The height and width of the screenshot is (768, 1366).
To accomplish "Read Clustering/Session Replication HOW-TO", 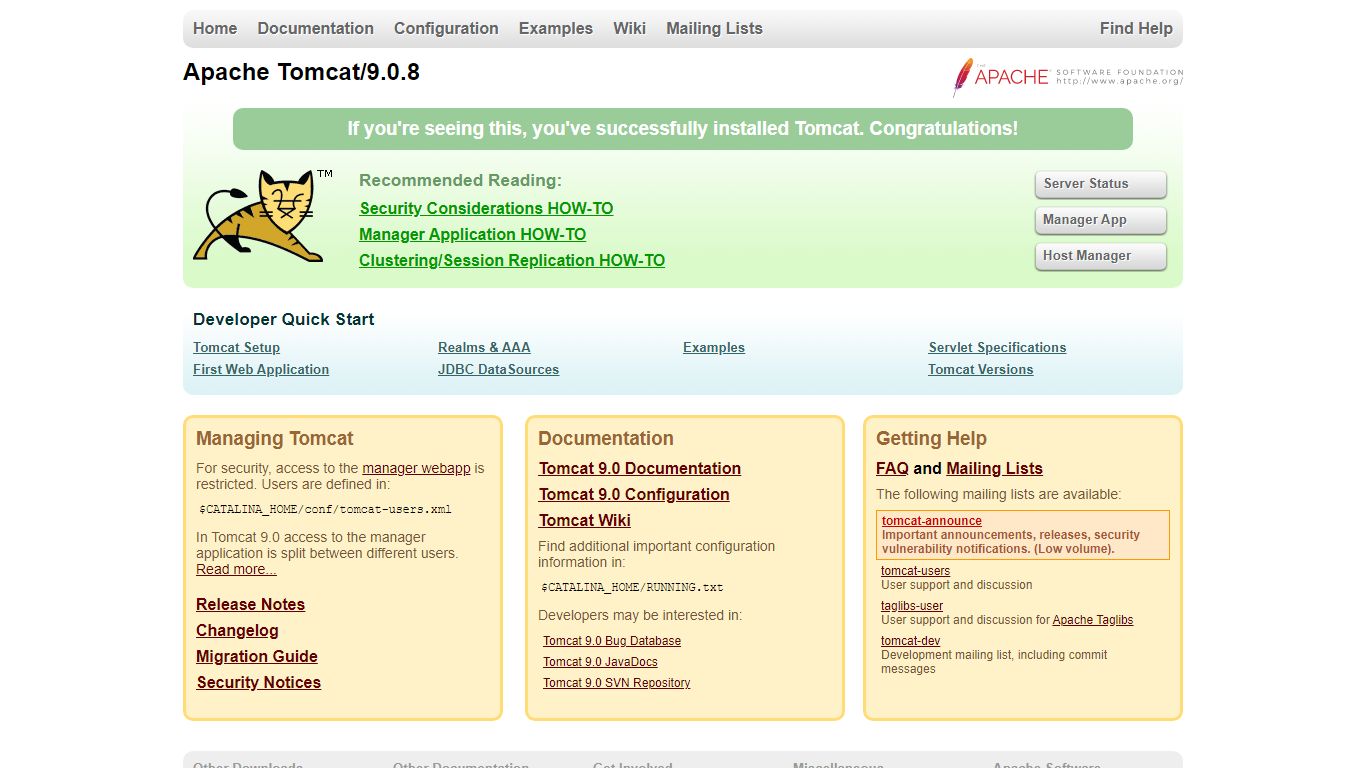I will [512, 260].
